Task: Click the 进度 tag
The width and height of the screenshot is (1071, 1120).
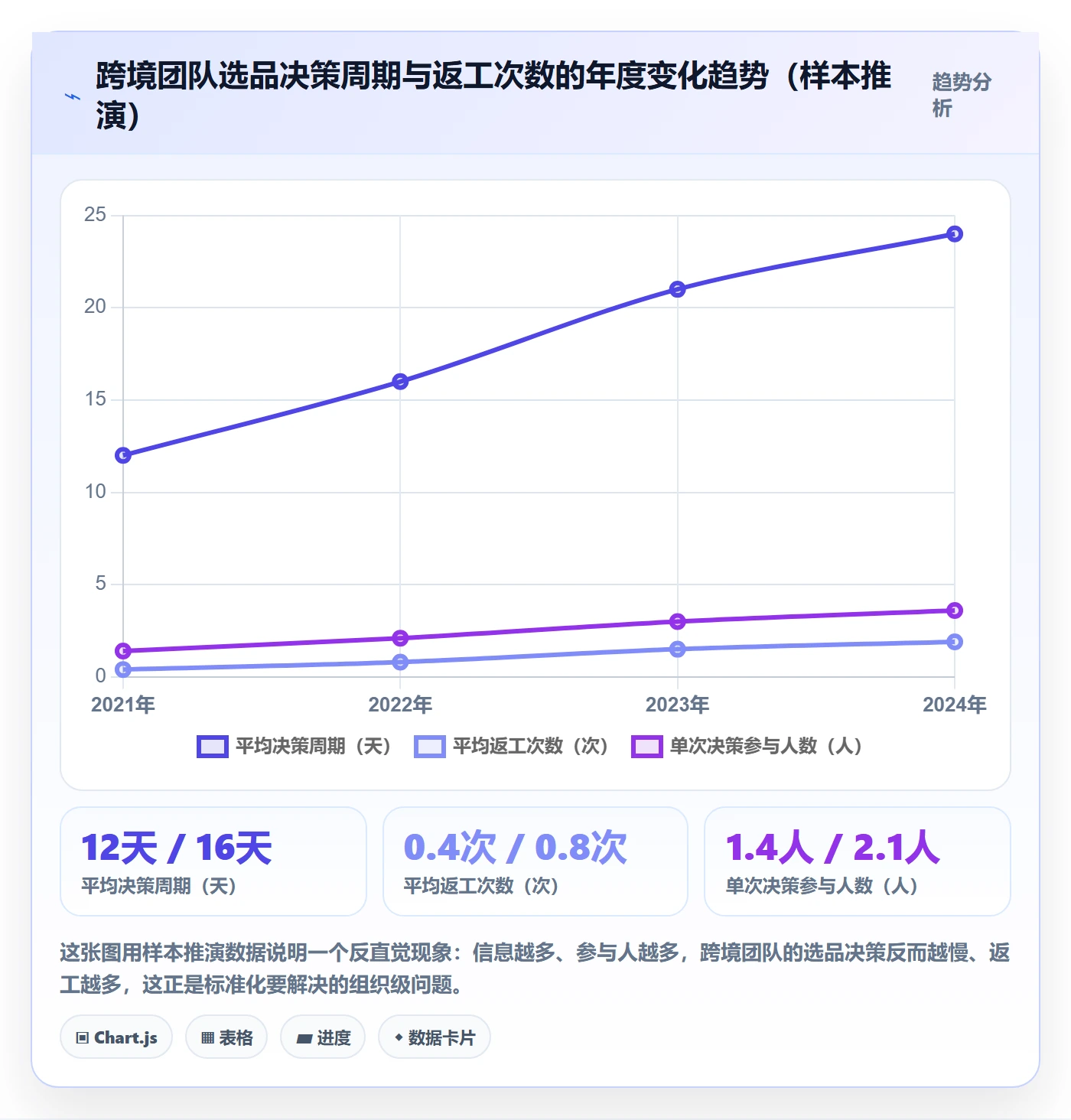Action: tap(323, 1037)
